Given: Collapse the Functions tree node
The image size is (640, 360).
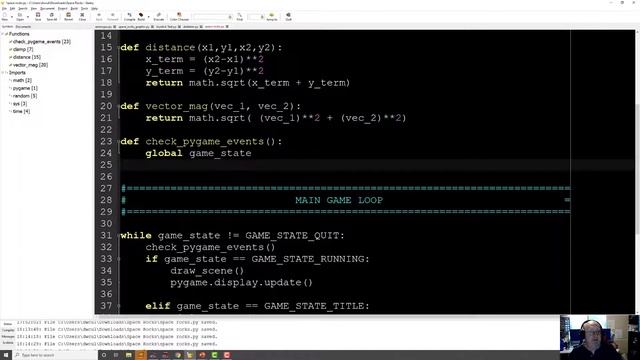Looking at the screenshot, I should pos(3,34).
